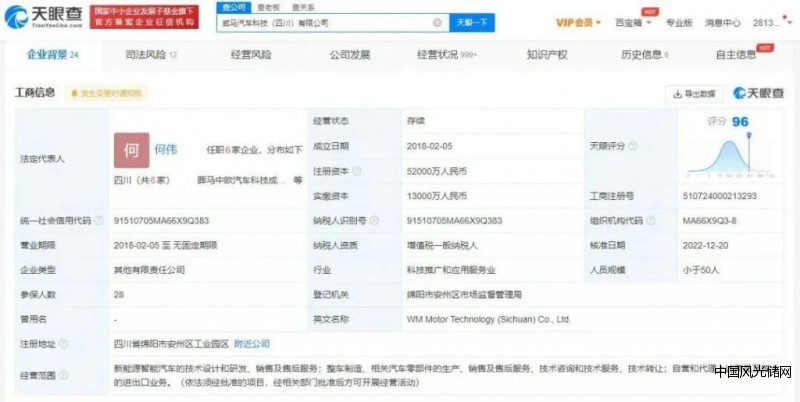The width and height of the screenshot is (800, 402).
Task: Open the 附近公司 link
Action: point(252,344)
